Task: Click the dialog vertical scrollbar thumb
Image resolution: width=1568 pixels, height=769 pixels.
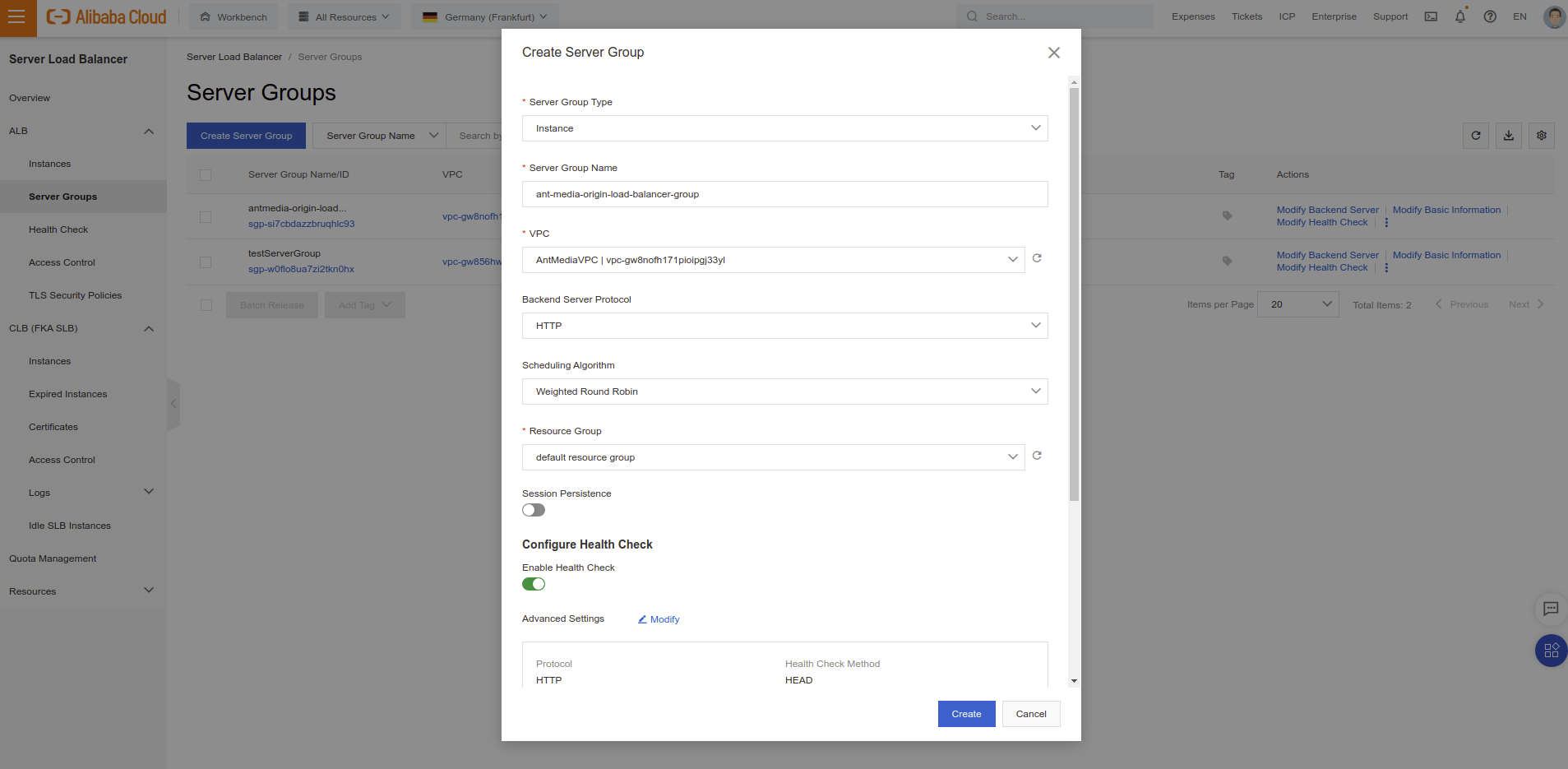Action: [x=1074, y=294]
